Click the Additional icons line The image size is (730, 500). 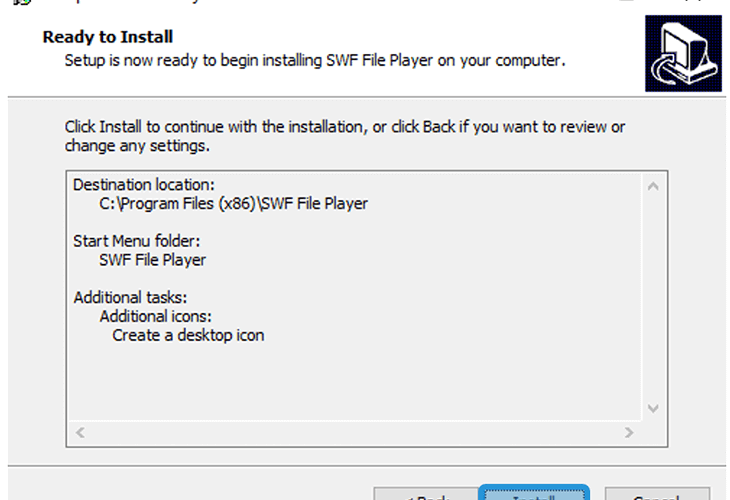(x=155, y=317)
